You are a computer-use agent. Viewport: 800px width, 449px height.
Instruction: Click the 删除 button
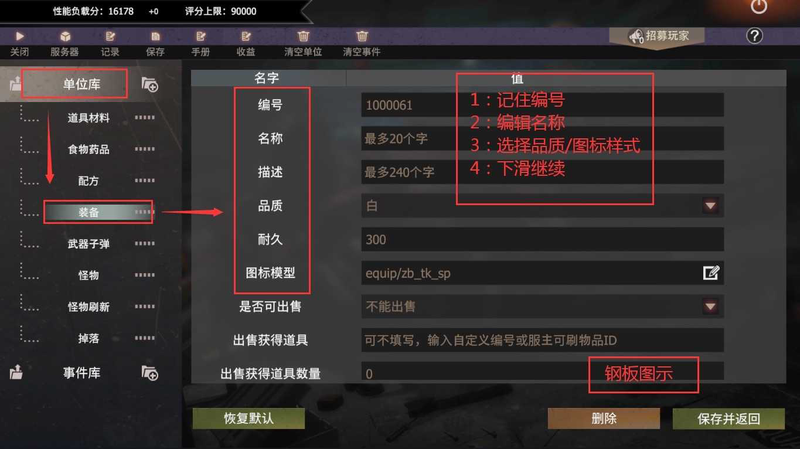(604, 418)
